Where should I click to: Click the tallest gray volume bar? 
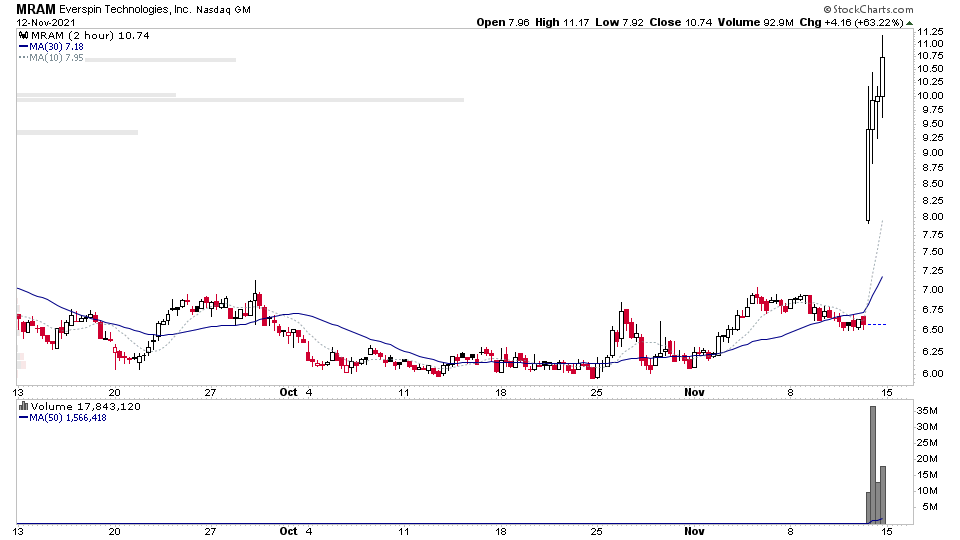pos(873,465)
